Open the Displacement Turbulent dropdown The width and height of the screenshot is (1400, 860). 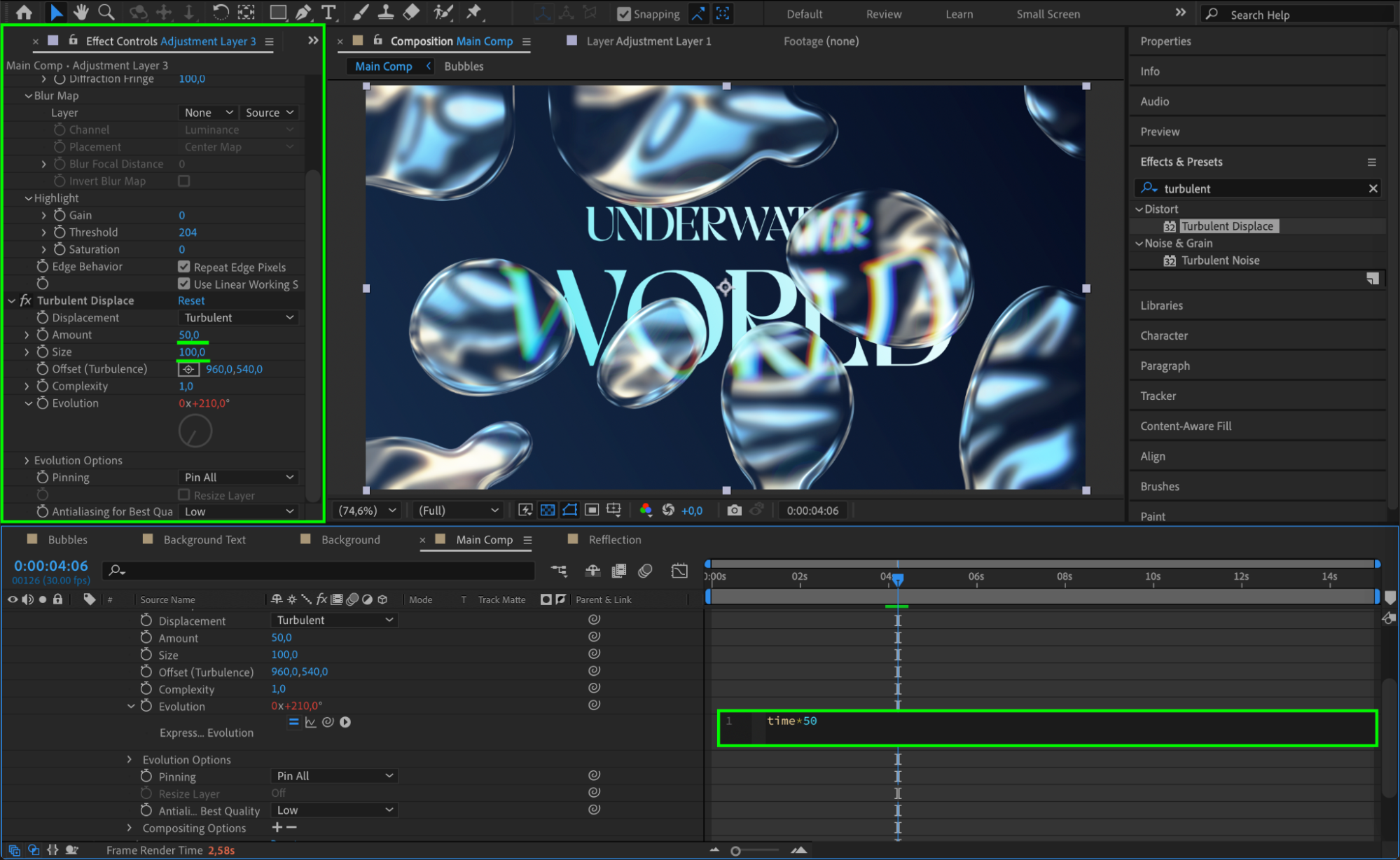239,318
